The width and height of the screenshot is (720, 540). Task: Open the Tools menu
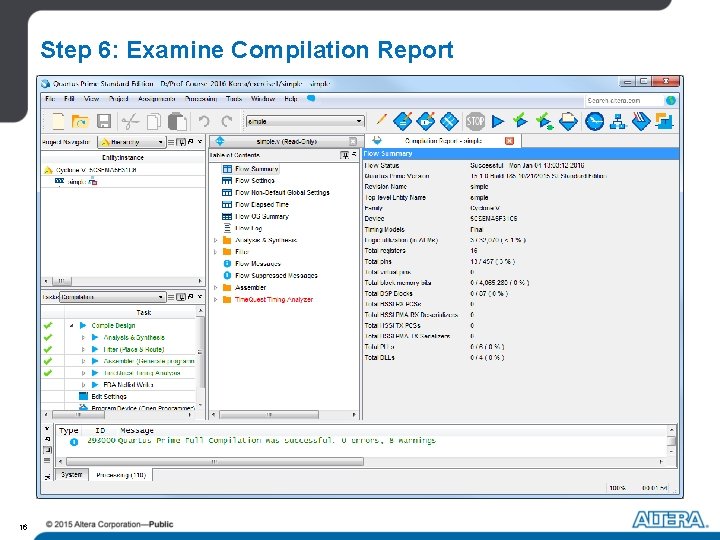(x=234, y=99)
